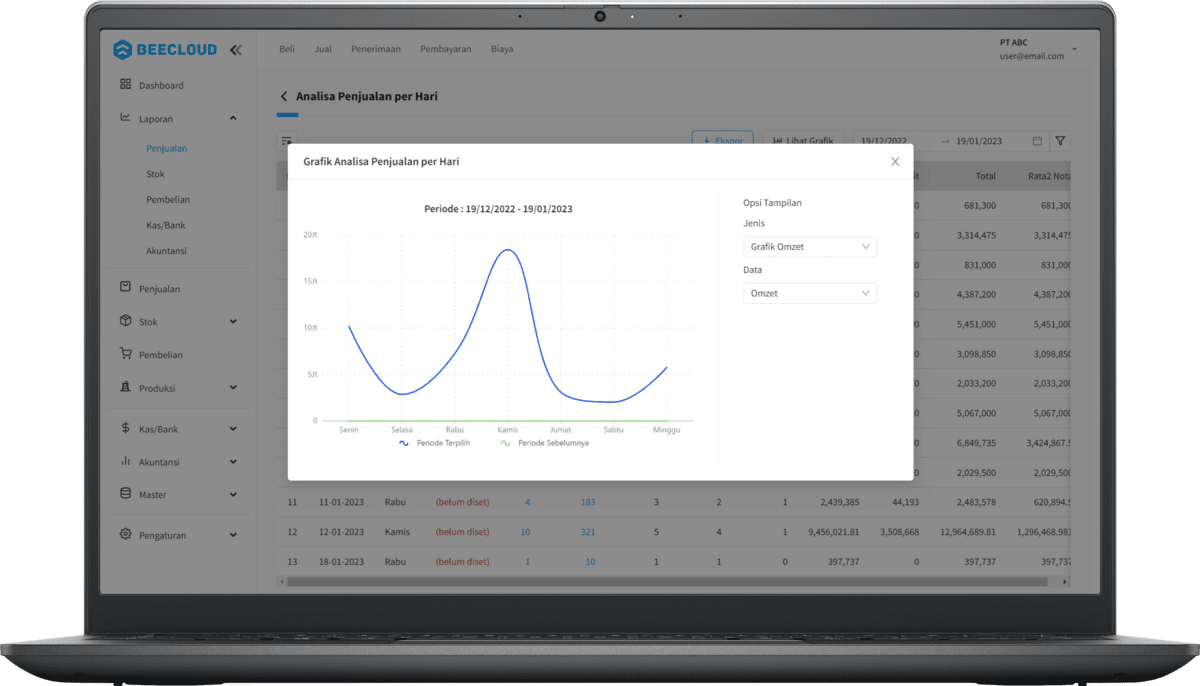Click the Stok box icon

[125, 321]
